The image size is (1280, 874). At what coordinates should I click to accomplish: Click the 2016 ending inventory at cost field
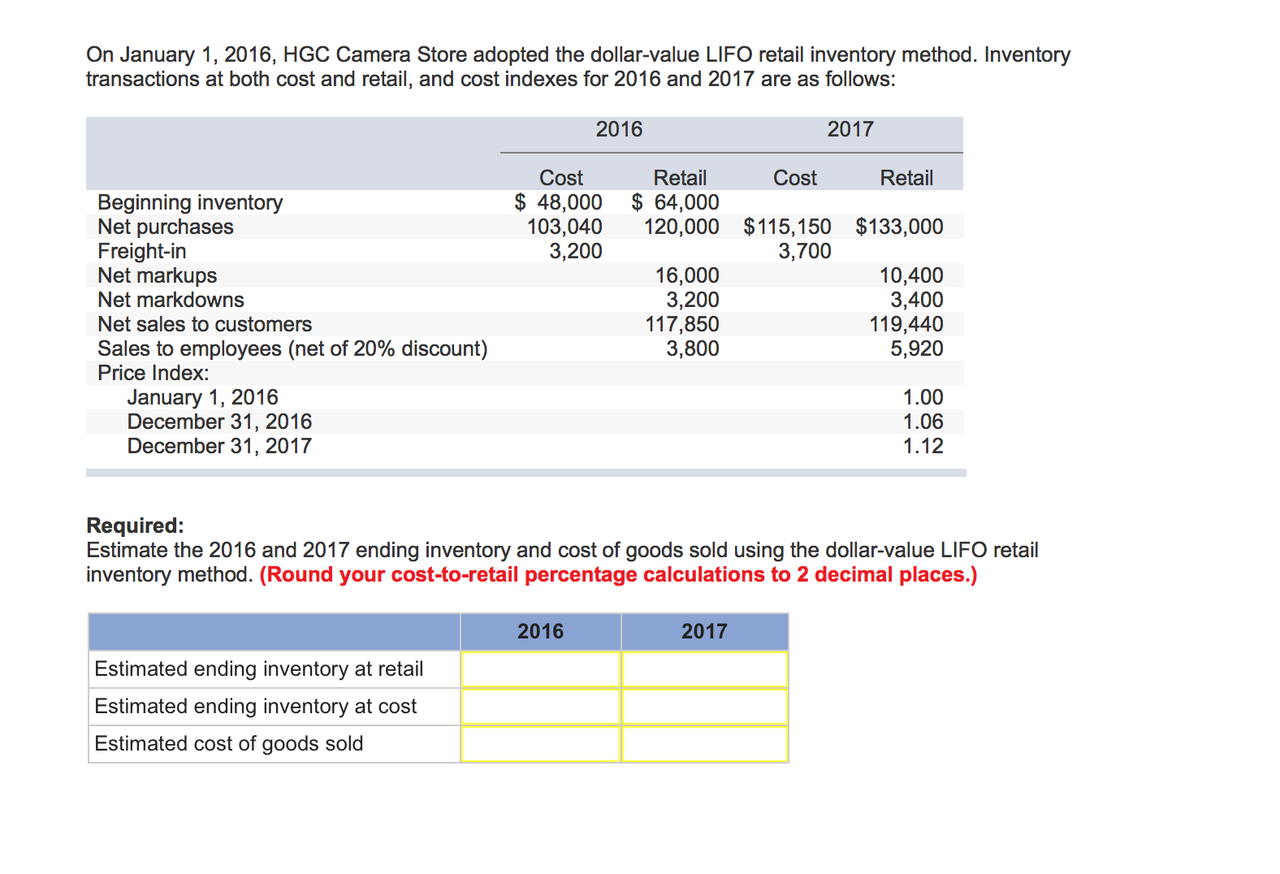541,706
